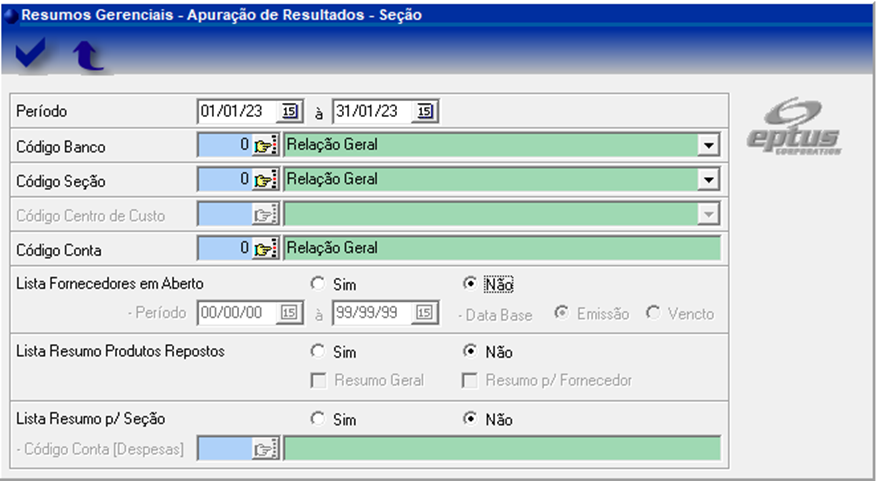Click the Código Conta number field
Screen dimensions: 886x481
tap(224, 249)
